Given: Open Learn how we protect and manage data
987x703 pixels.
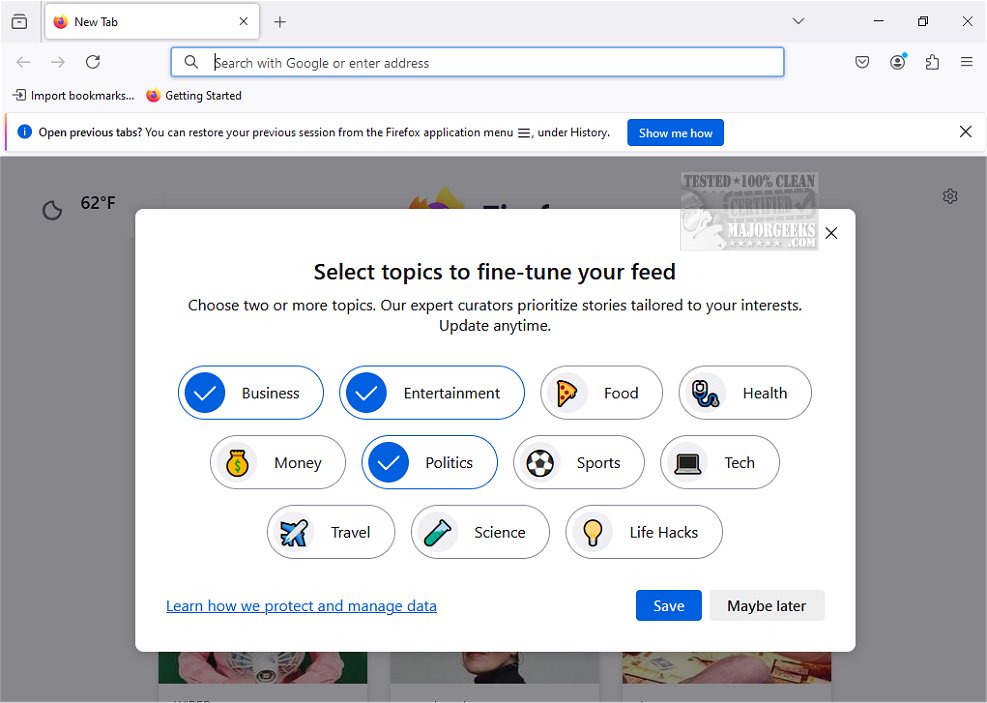Looking at the screenshot, I should tap(301, 606).
